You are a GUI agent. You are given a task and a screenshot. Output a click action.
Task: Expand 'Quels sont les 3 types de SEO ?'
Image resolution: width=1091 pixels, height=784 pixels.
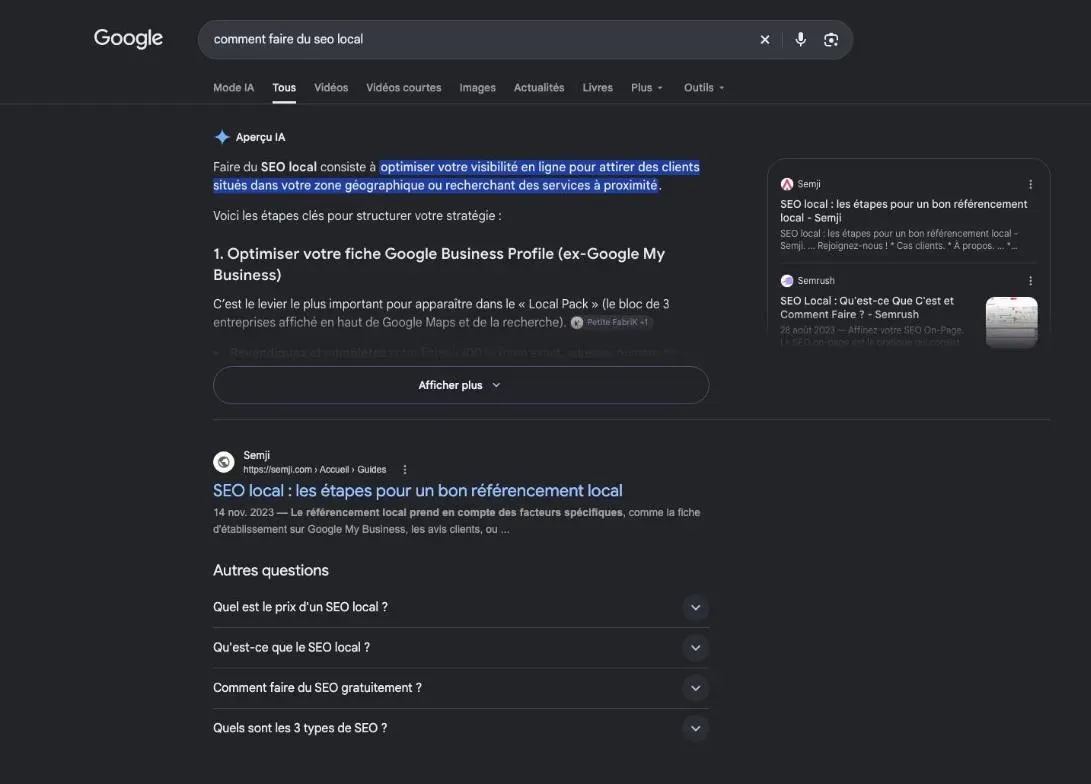[461, 728]
